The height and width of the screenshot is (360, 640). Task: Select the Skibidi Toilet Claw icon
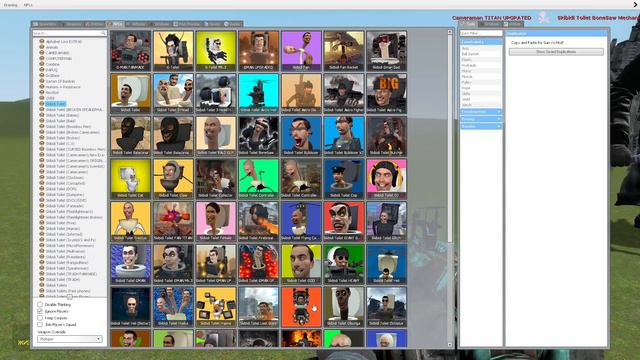pos(173,179)
